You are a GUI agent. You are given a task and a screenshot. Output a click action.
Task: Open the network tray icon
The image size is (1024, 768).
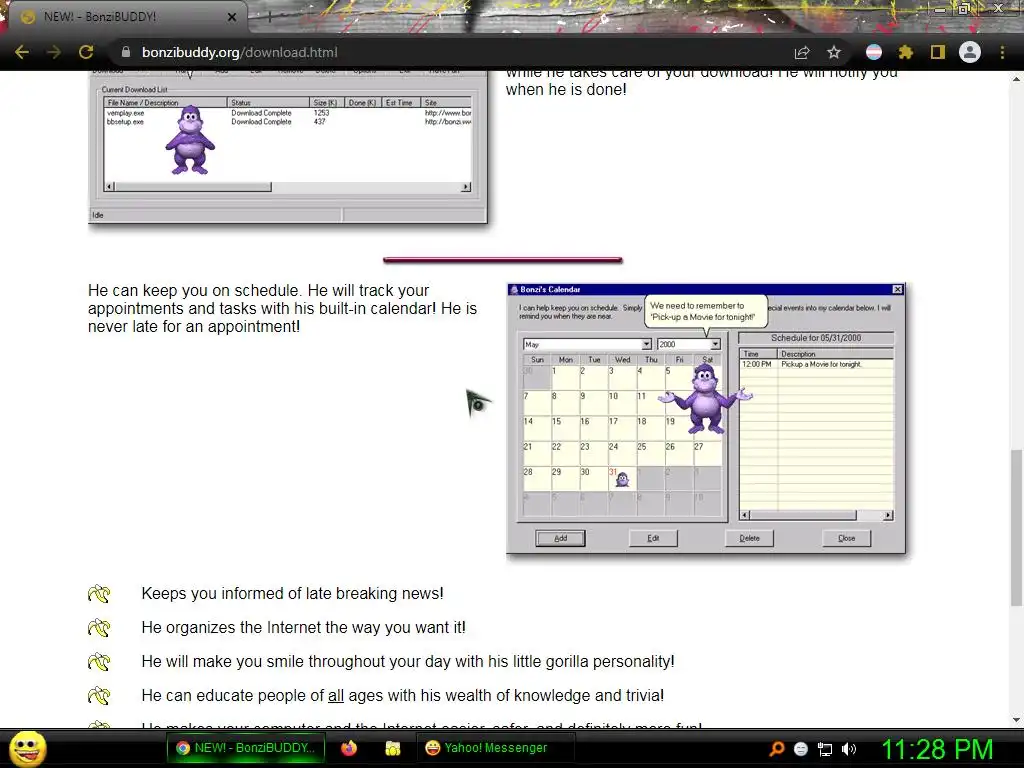825,749
